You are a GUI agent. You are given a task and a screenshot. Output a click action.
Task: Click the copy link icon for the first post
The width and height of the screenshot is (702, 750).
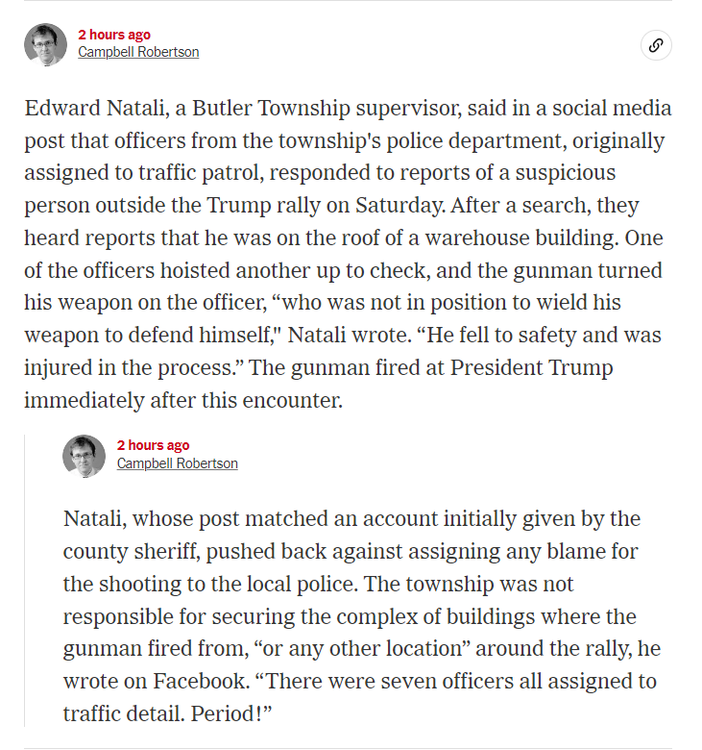[656, 45]
